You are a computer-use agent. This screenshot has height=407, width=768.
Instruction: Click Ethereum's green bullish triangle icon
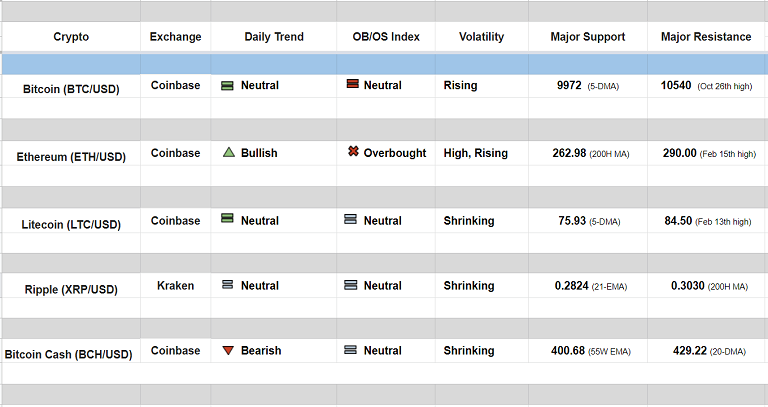click(228, 153)
